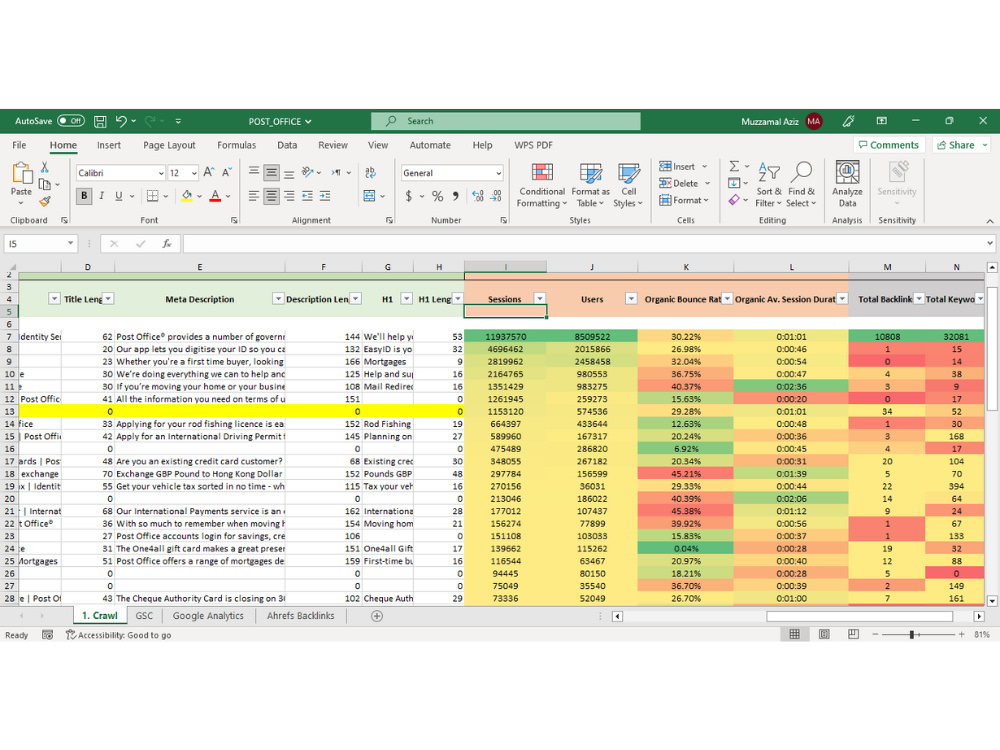
Task: Switch to the Insert ribbon tab
Action: pyautogui.click(x=108, y=145)
